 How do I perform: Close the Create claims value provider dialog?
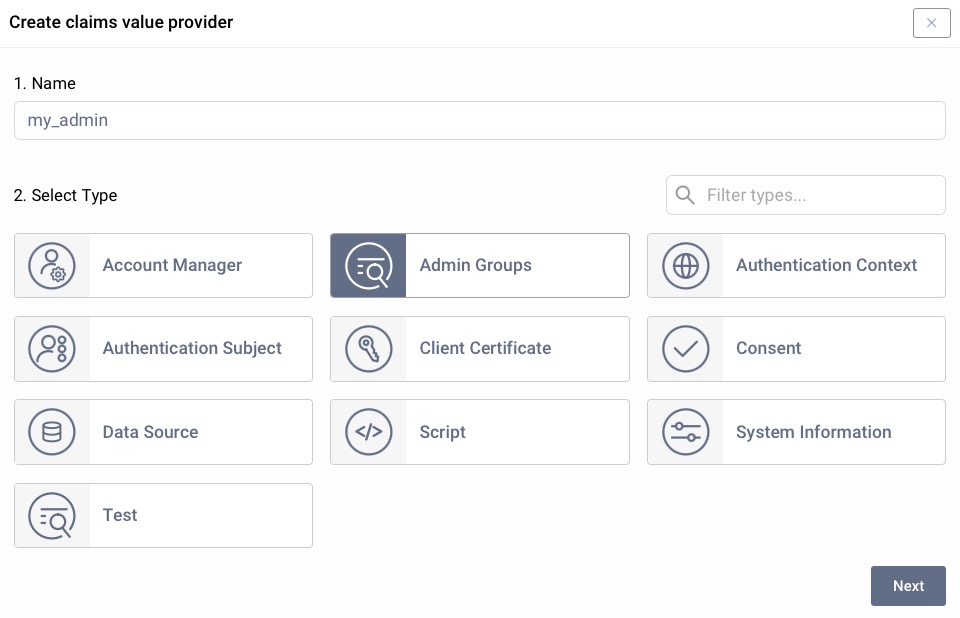click(x=931, y=23)
